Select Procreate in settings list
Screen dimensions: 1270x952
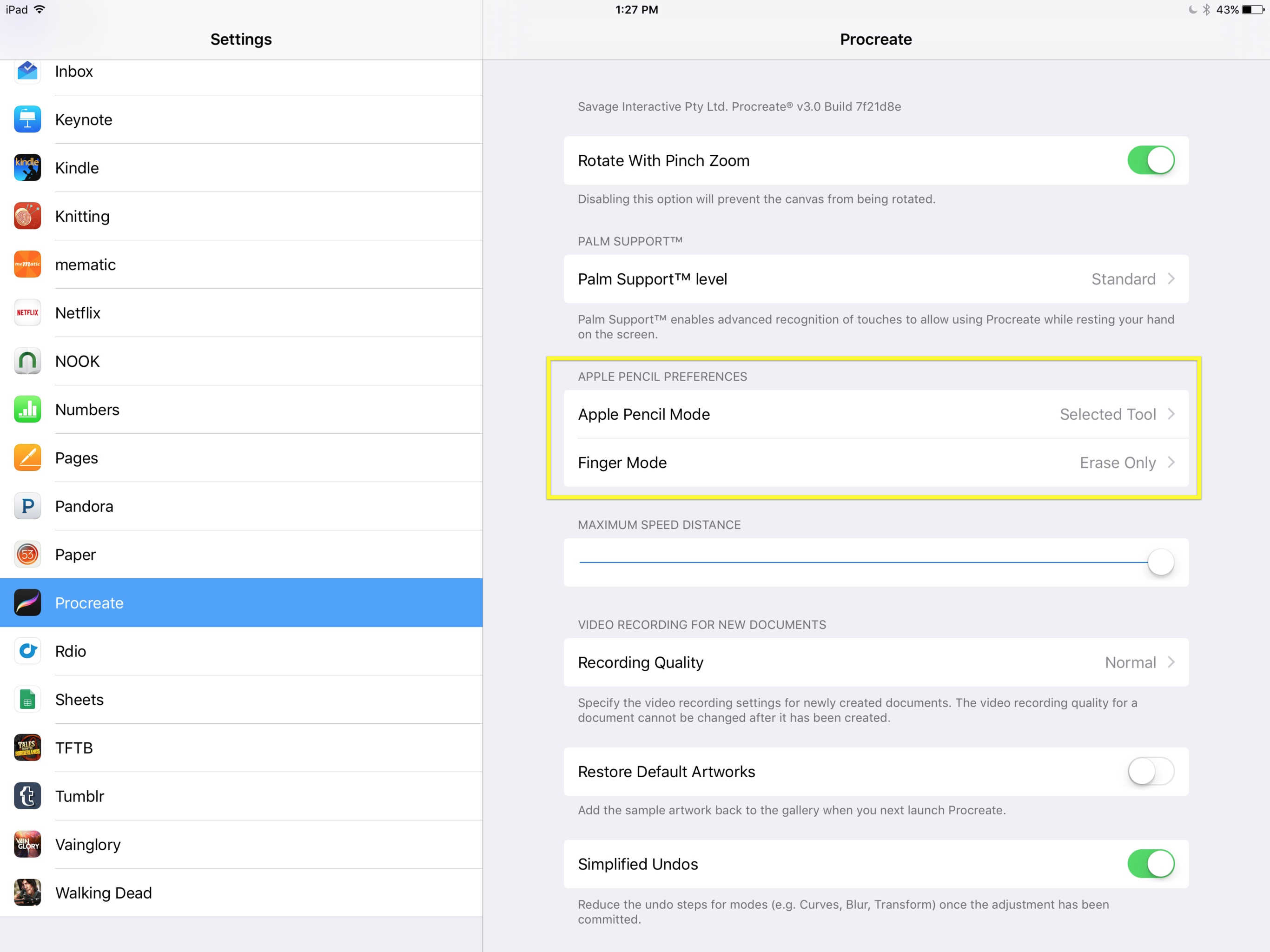tap(241, 603)
